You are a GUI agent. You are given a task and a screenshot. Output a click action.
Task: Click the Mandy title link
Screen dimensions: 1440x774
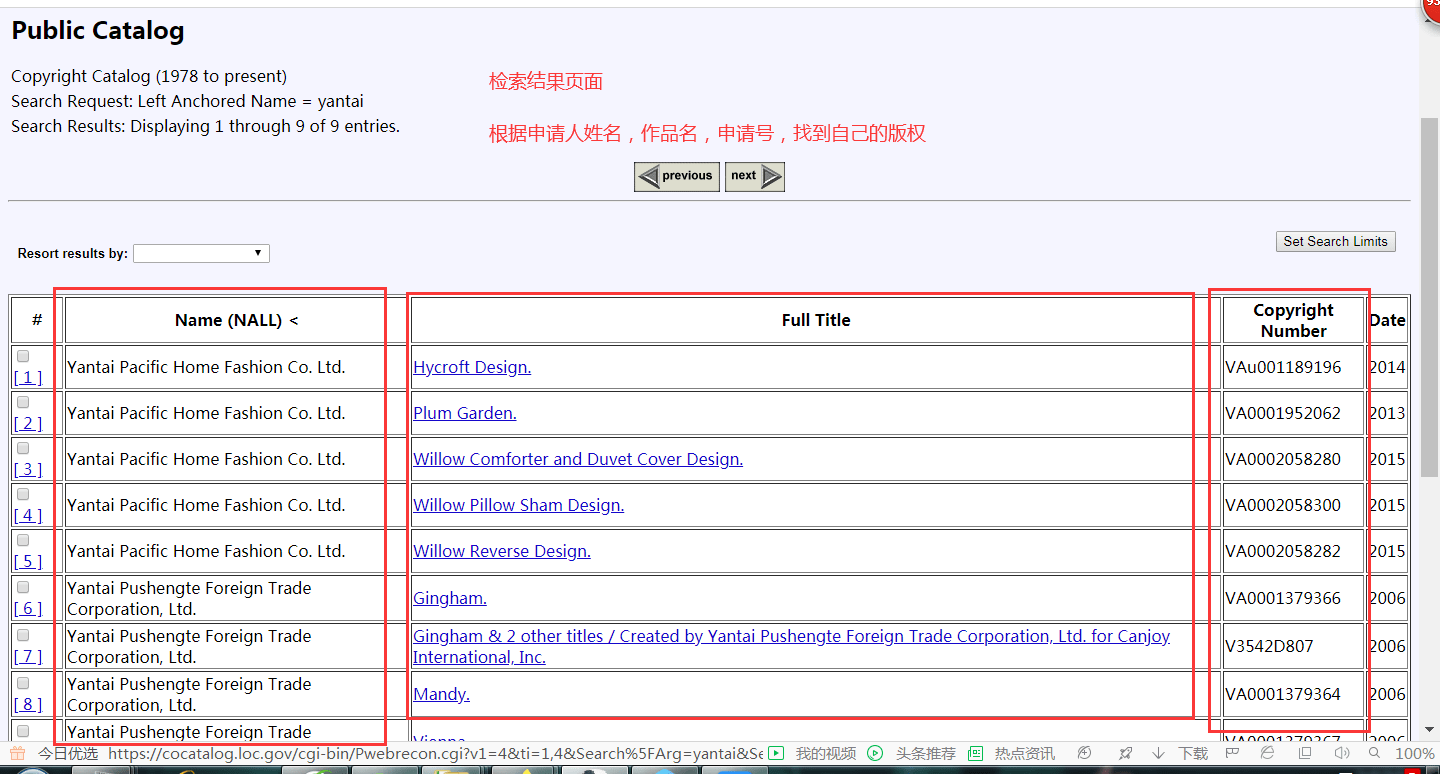[x=441, y=694]
